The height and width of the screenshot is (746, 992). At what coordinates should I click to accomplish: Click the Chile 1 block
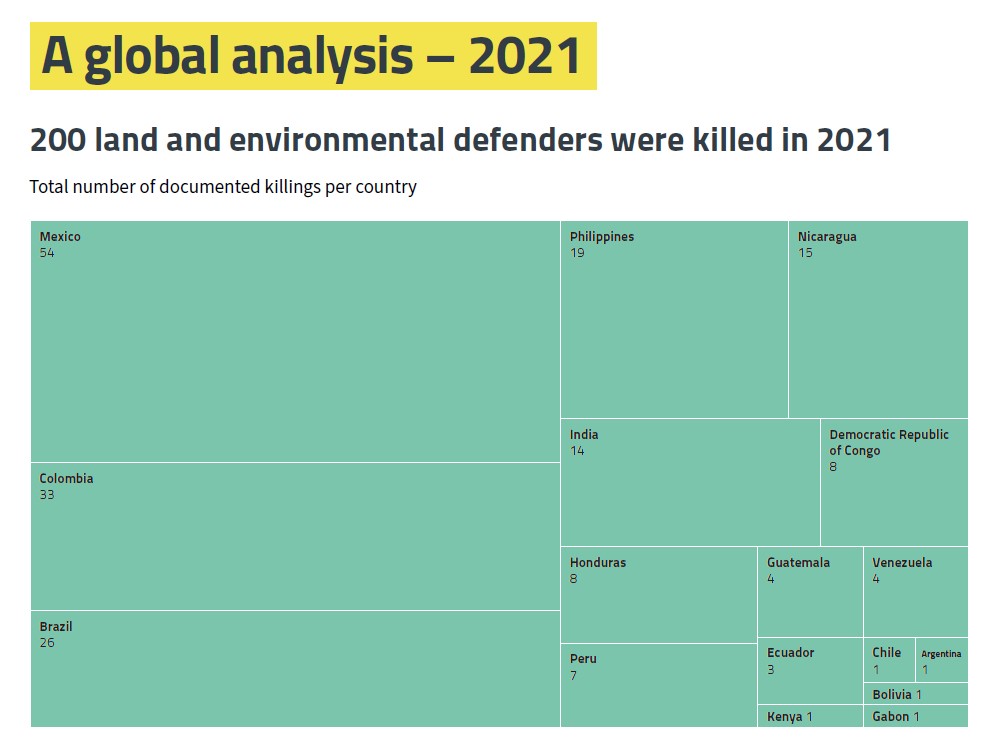pyautogui.click(x=889, y=660)
